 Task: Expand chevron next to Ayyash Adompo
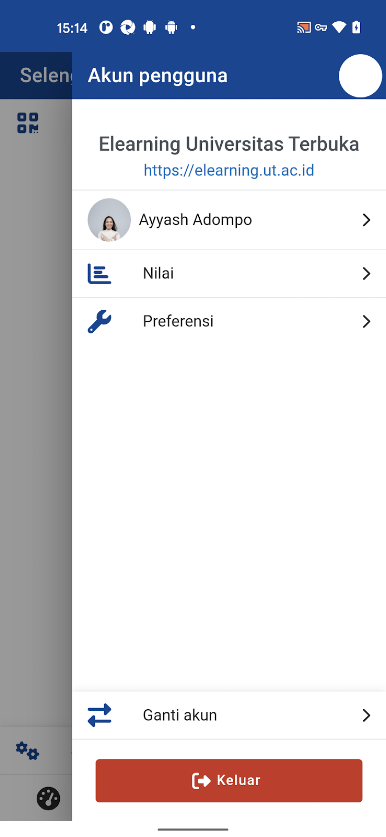(366, 220)
